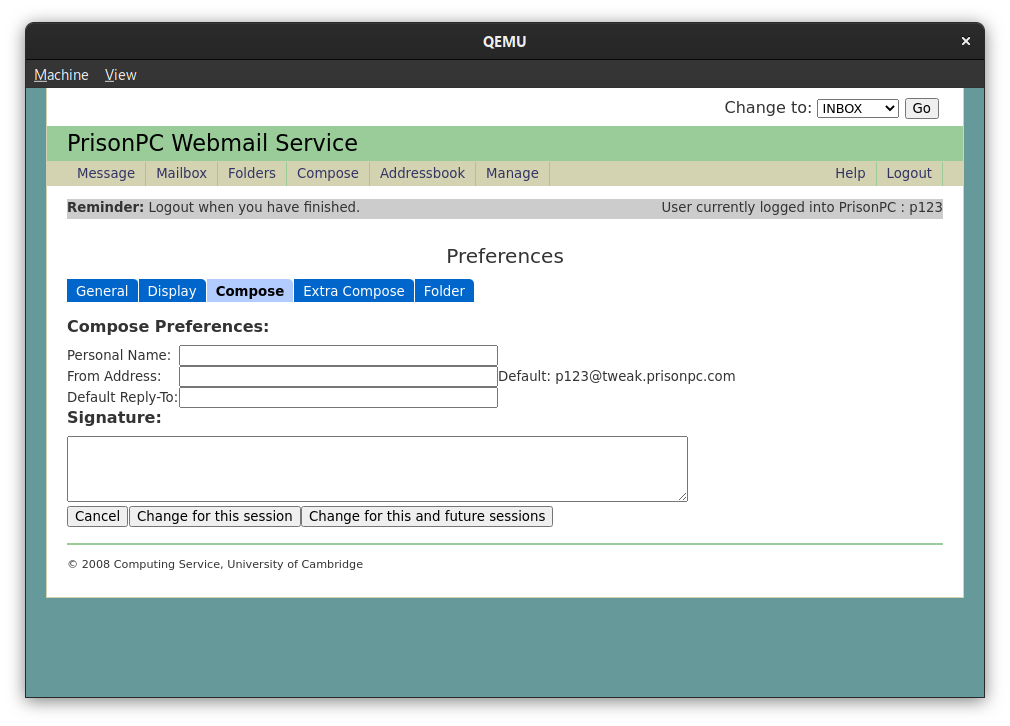Focus the From Address input field
The height and width of the screenshot is (726, 1010).
338,376
